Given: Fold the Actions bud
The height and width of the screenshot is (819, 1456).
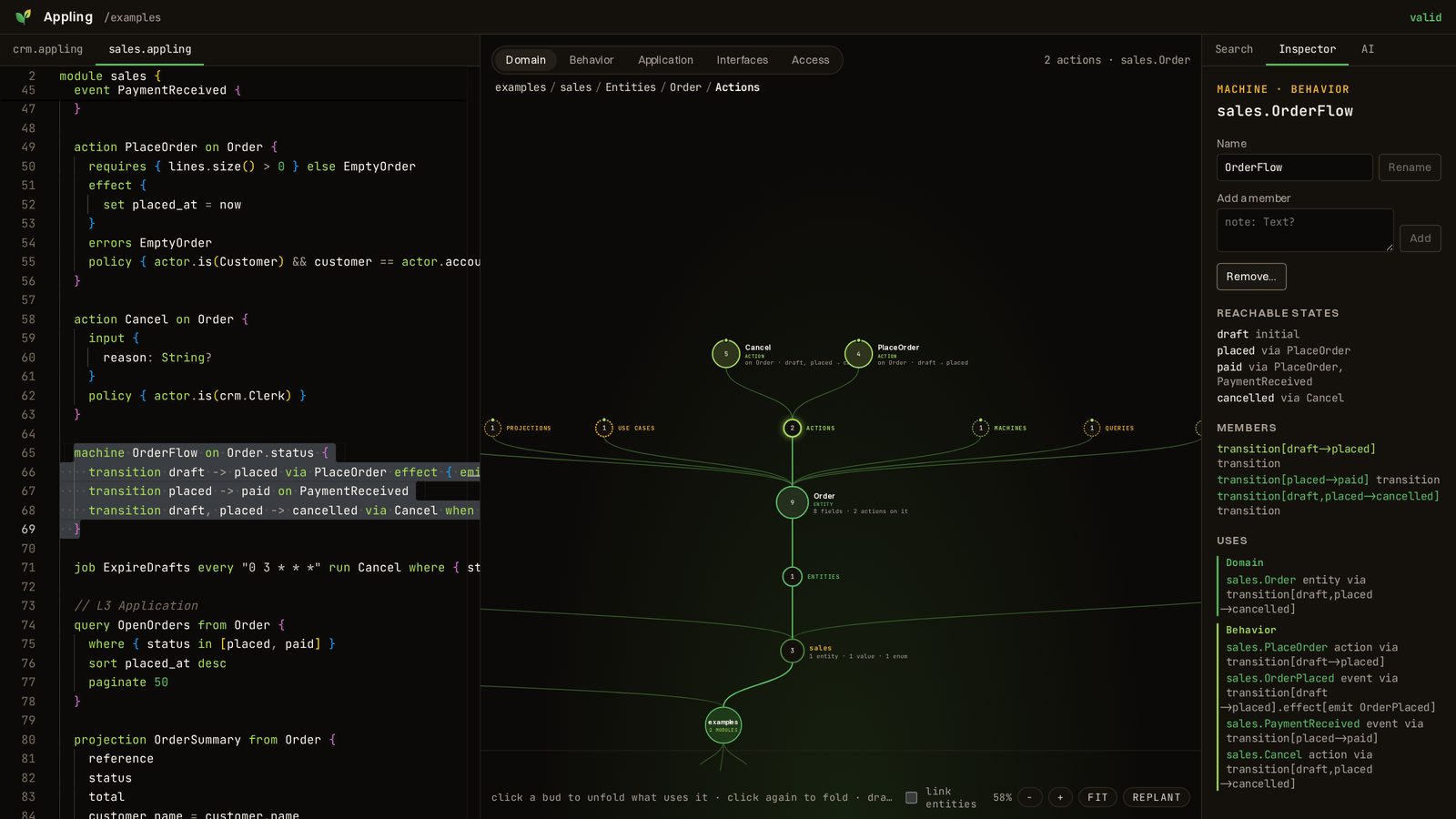Looking at the screenshot, I should tap(793, 428).
